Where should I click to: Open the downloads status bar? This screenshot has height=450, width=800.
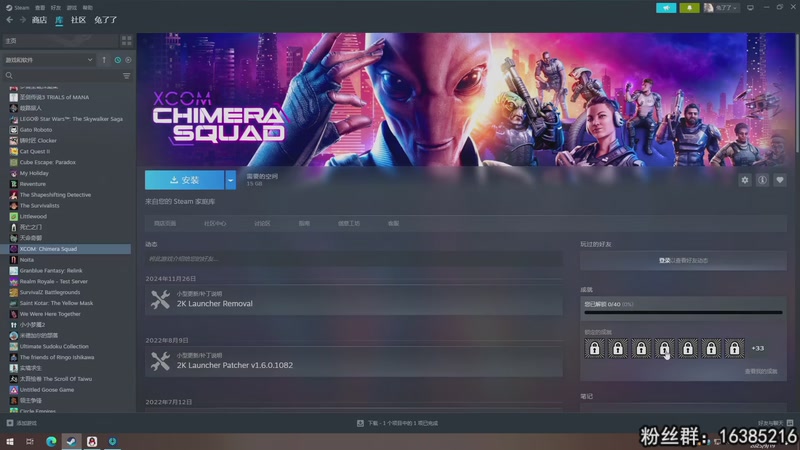(397, 423)
